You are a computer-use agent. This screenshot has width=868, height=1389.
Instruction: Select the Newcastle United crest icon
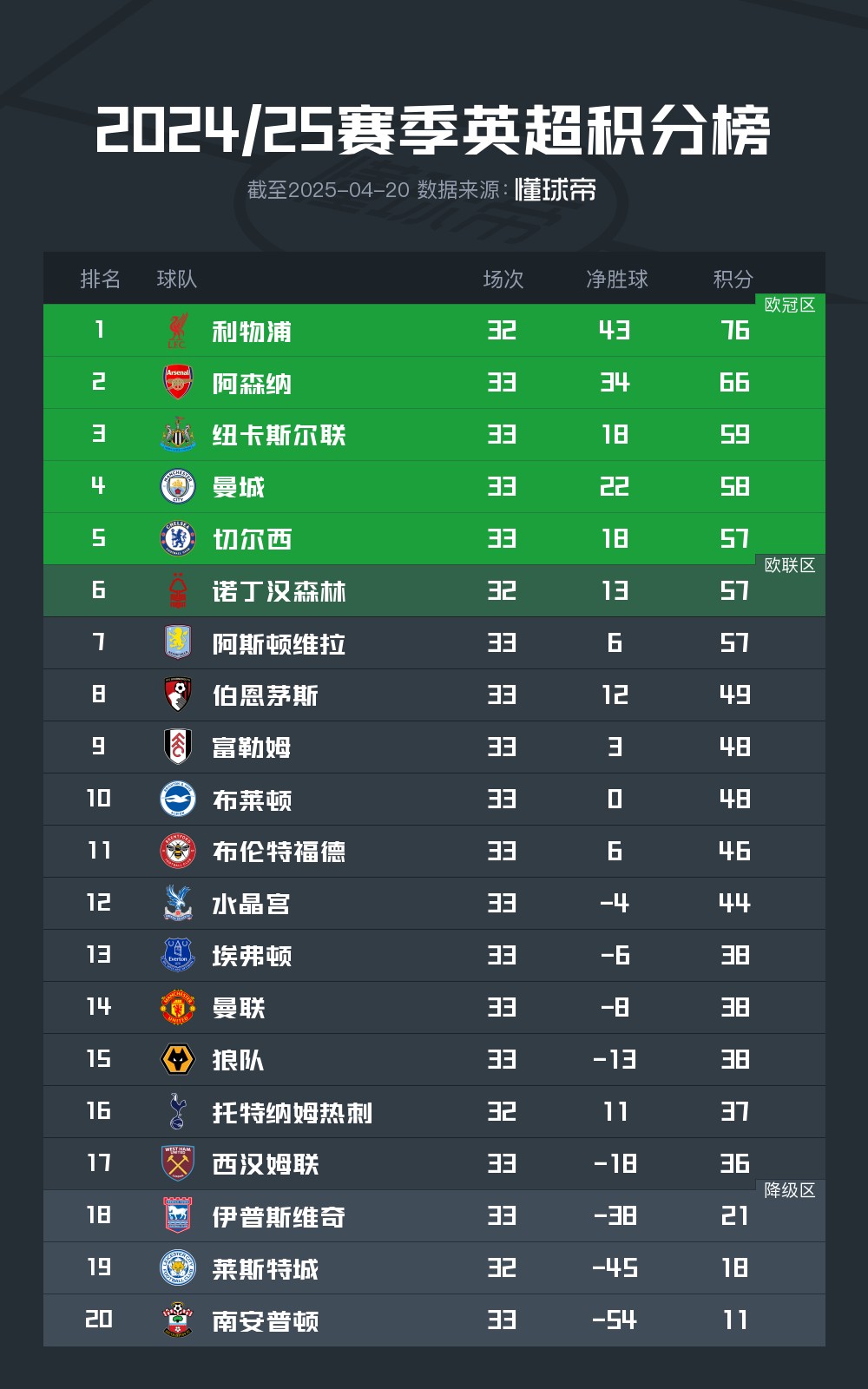[178, 434]
